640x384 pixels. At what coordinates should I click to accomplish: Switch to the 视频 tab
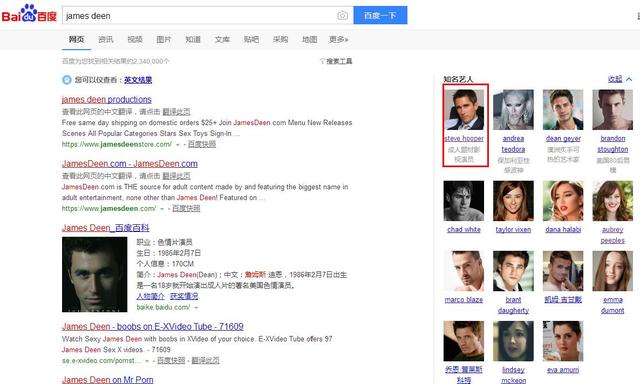click(135, 40)
